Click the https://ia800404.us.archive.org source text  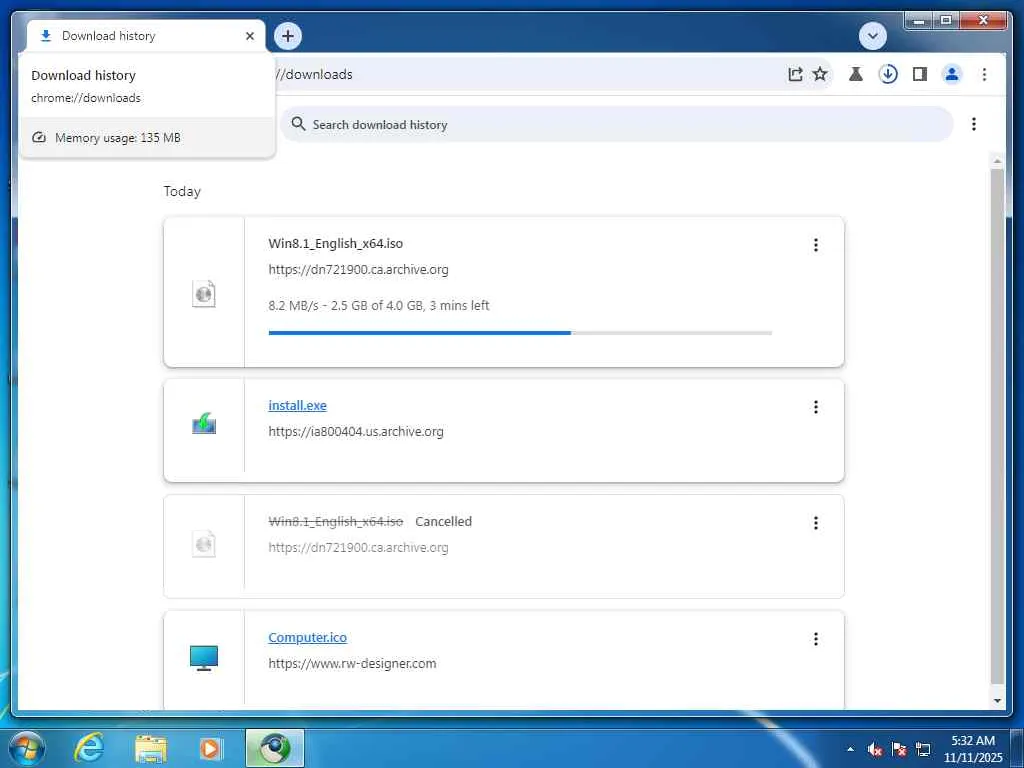(356, 432)
